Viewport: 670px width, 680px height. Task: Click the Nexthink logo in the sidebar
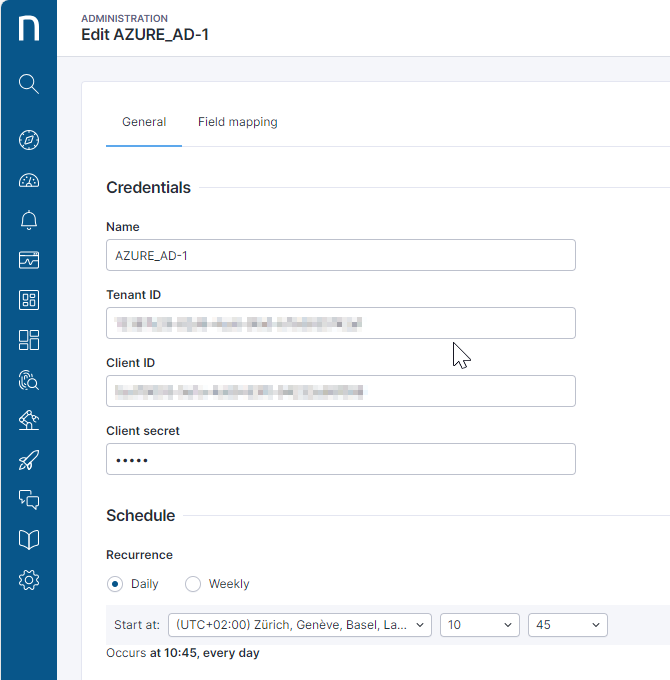point(29,28)
